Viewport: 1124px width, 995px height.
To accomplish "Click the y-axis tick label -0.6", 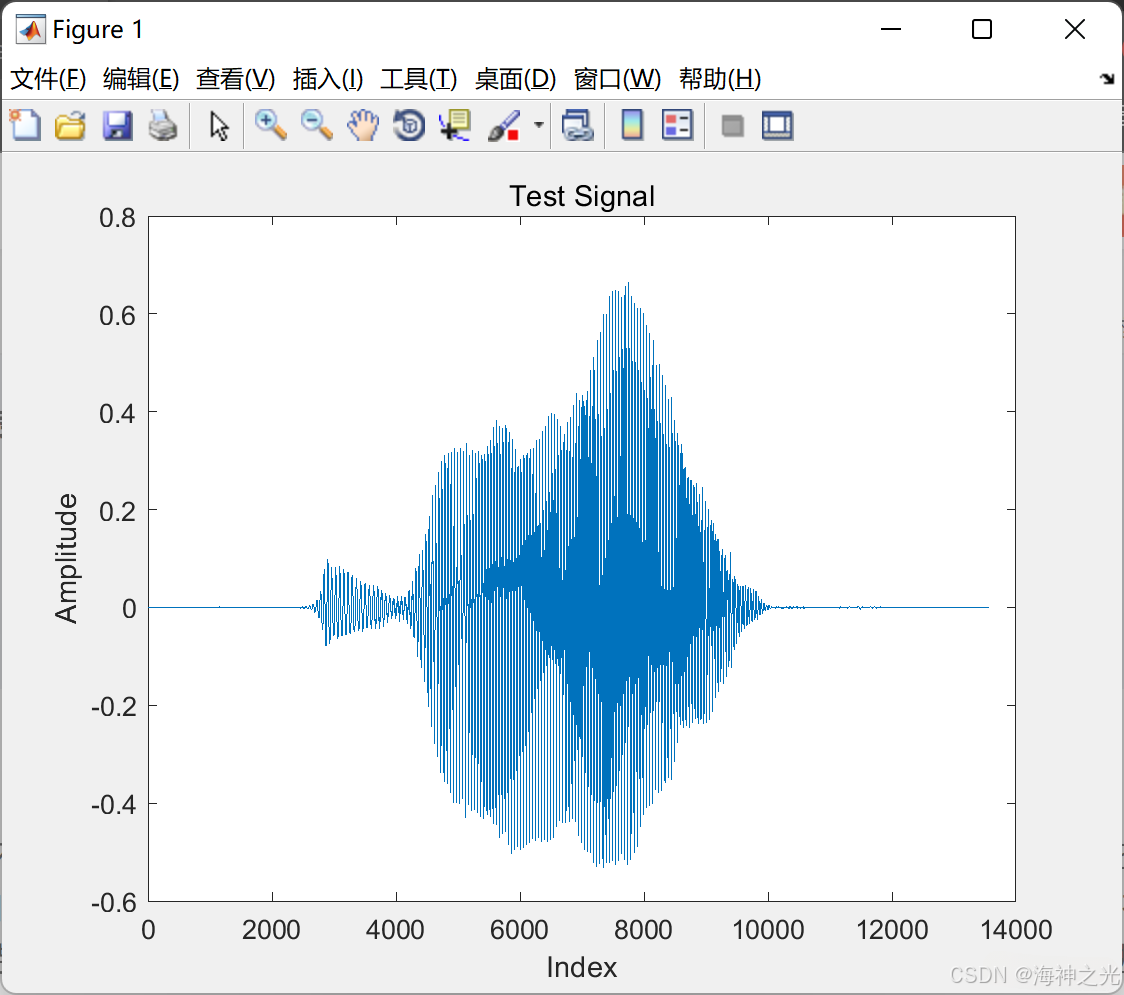I will 113,903.
